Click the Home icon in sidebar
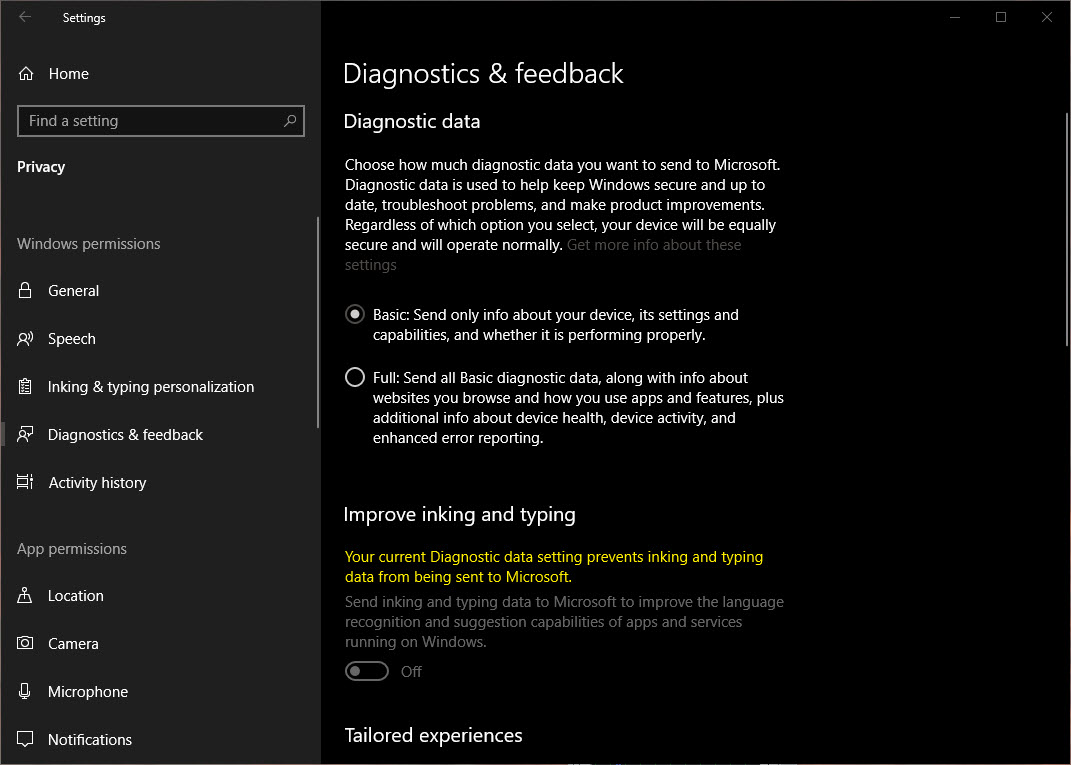 pyautogui.click(x=26, y=74)
